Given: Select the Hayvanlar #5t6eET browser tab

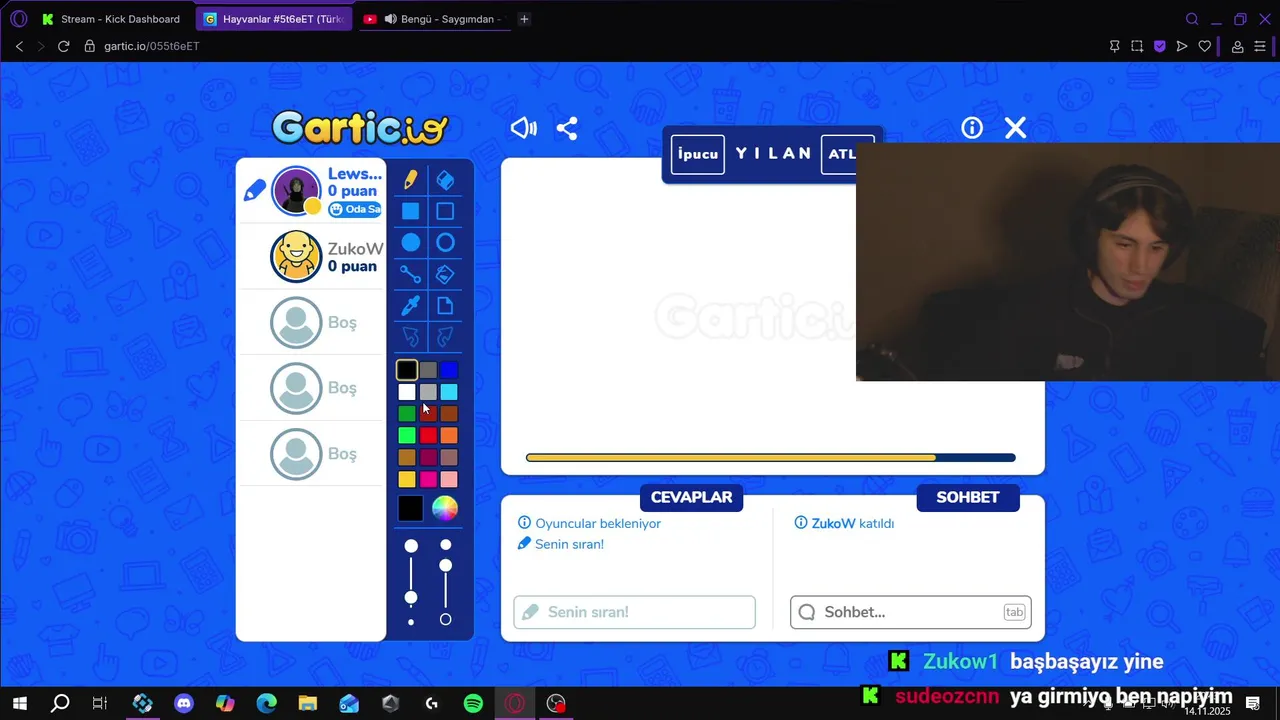Looking at the screenshot, I should [x=274, y=19].
